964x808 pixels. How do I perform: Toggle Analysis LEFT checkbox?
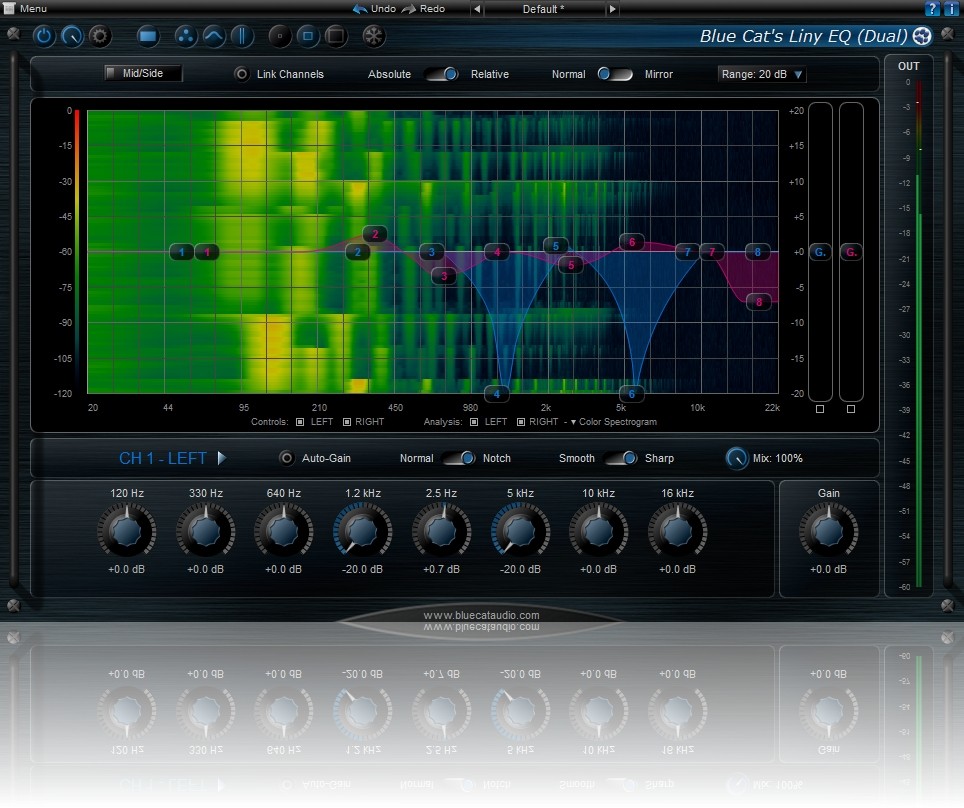[x=474, y=422]
